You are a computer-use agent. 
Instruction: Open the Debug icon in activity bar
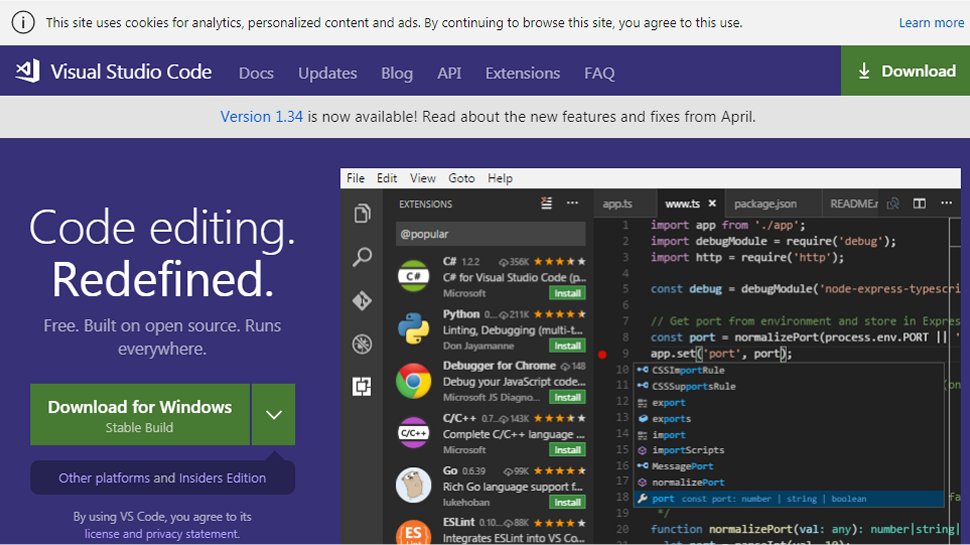point(363,344)
